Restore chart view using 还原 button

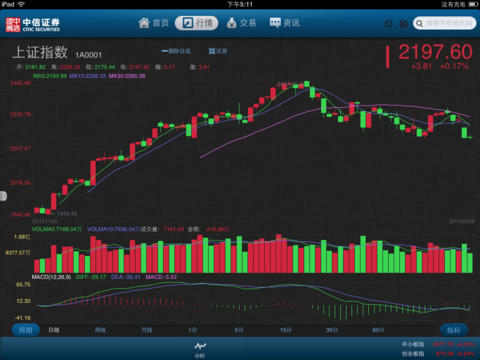tap(218, 51)
